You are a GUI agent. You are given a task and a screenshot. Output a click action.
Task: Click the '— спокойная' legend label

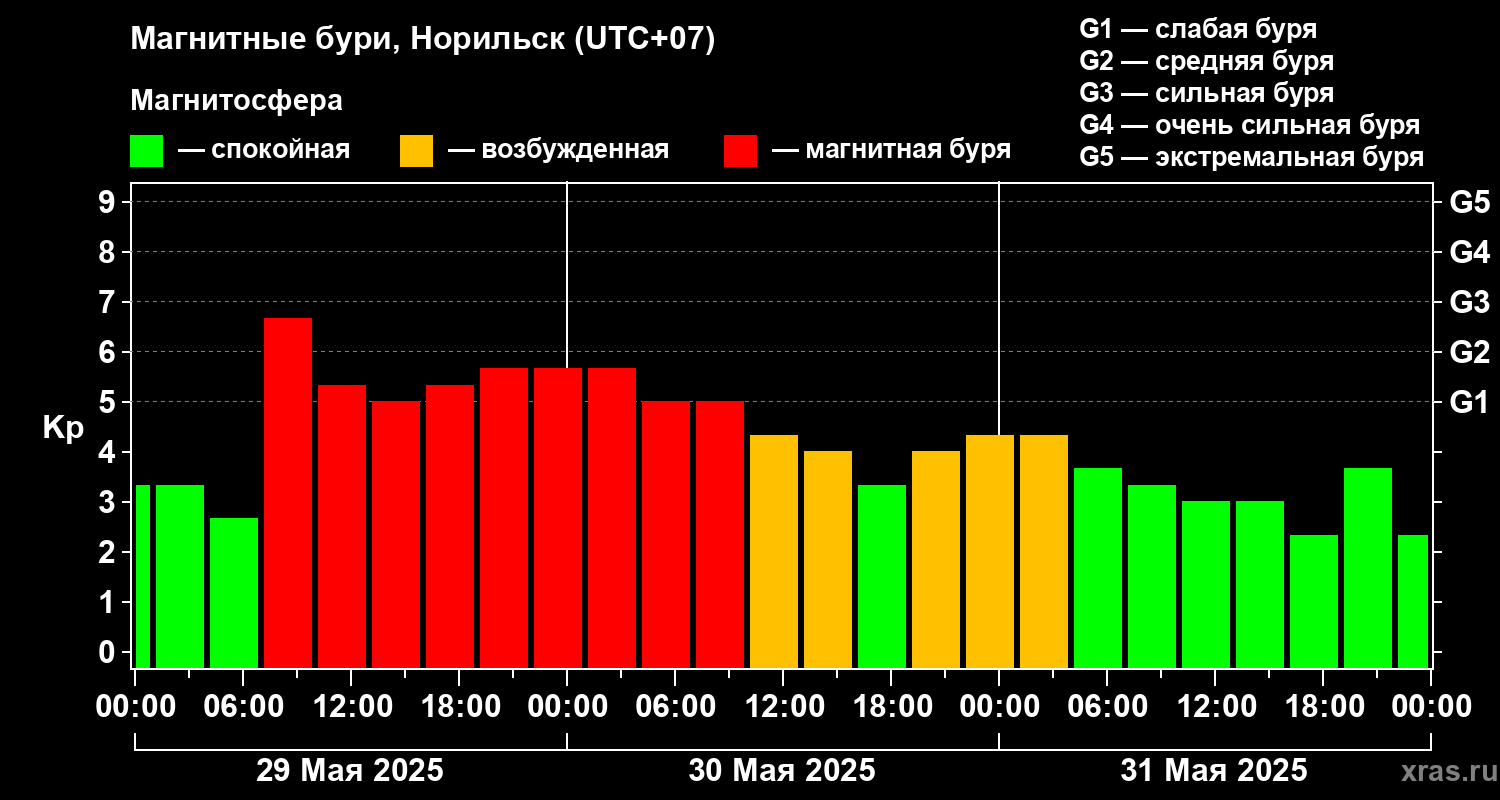pyautogui.click(x=264, y=150)
